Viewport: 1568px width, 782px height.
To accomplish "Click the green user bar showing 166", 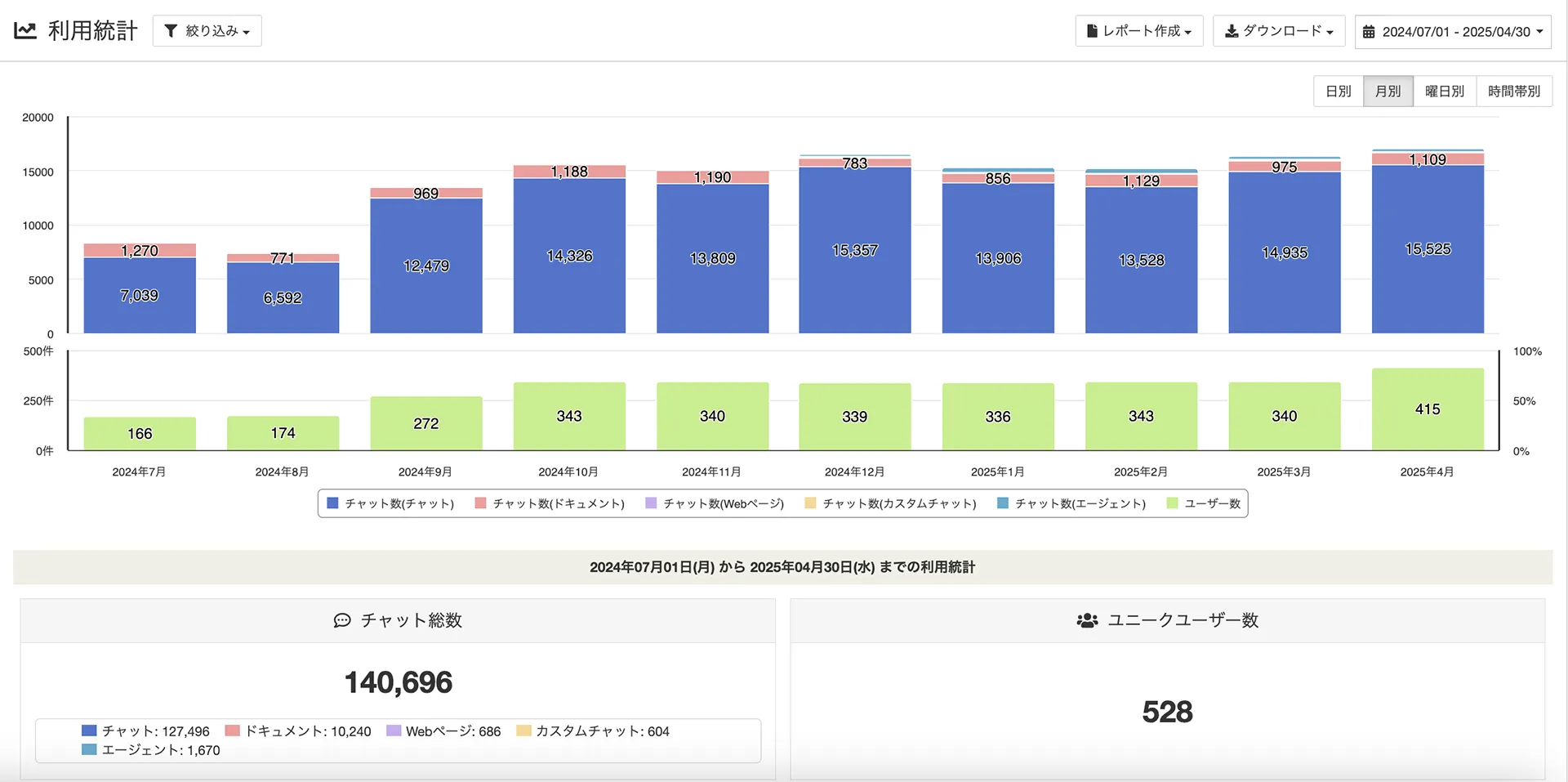I will click(x=140, y=433).
